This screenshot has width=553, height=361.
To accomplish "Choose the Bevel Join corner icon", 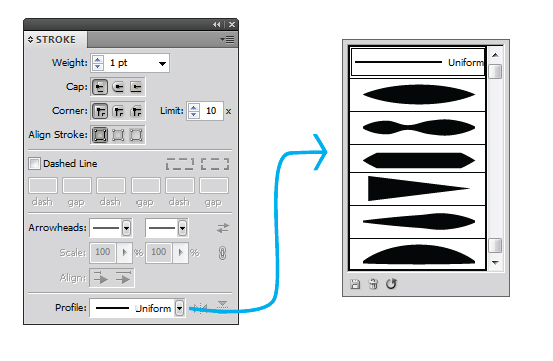I will pyautogui.click(x=136, y=111).
